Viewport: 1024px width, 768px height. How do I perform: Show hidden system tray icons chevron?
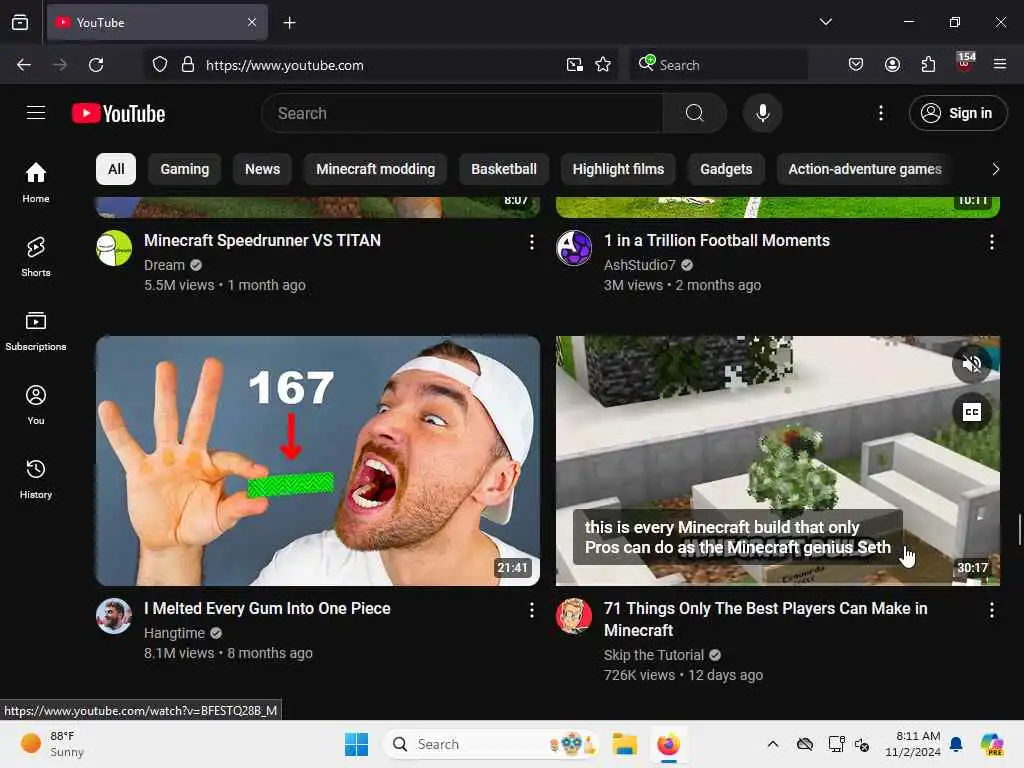pos(773,744)
